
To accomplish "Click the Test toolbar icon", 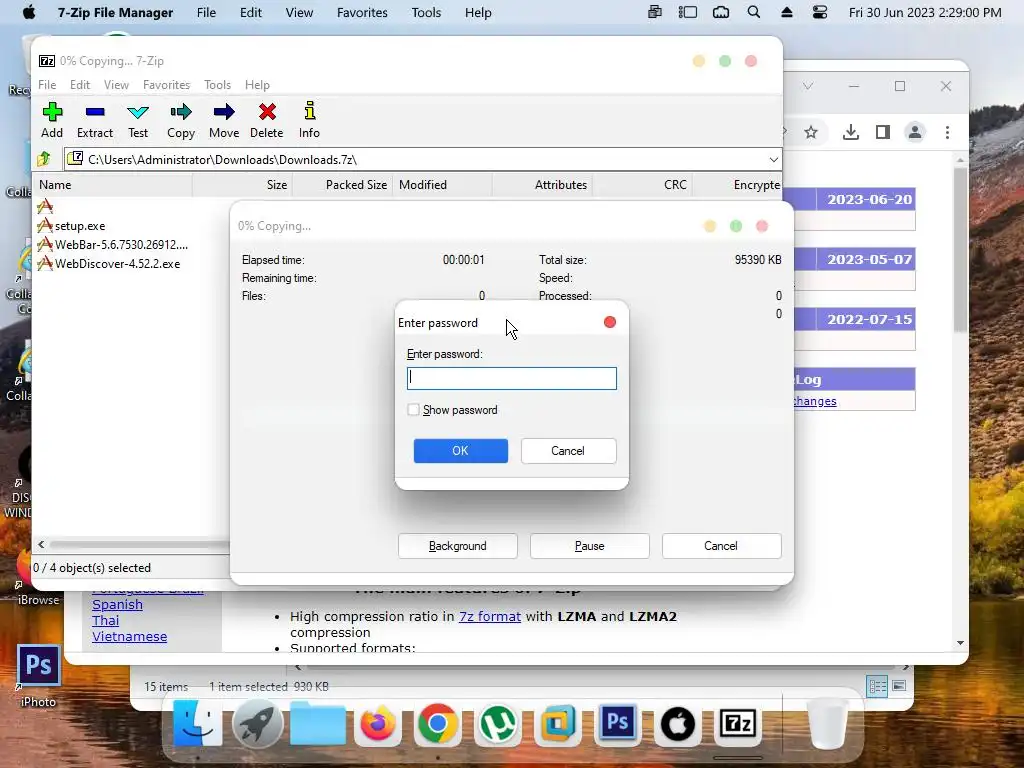I will point(138,120).
